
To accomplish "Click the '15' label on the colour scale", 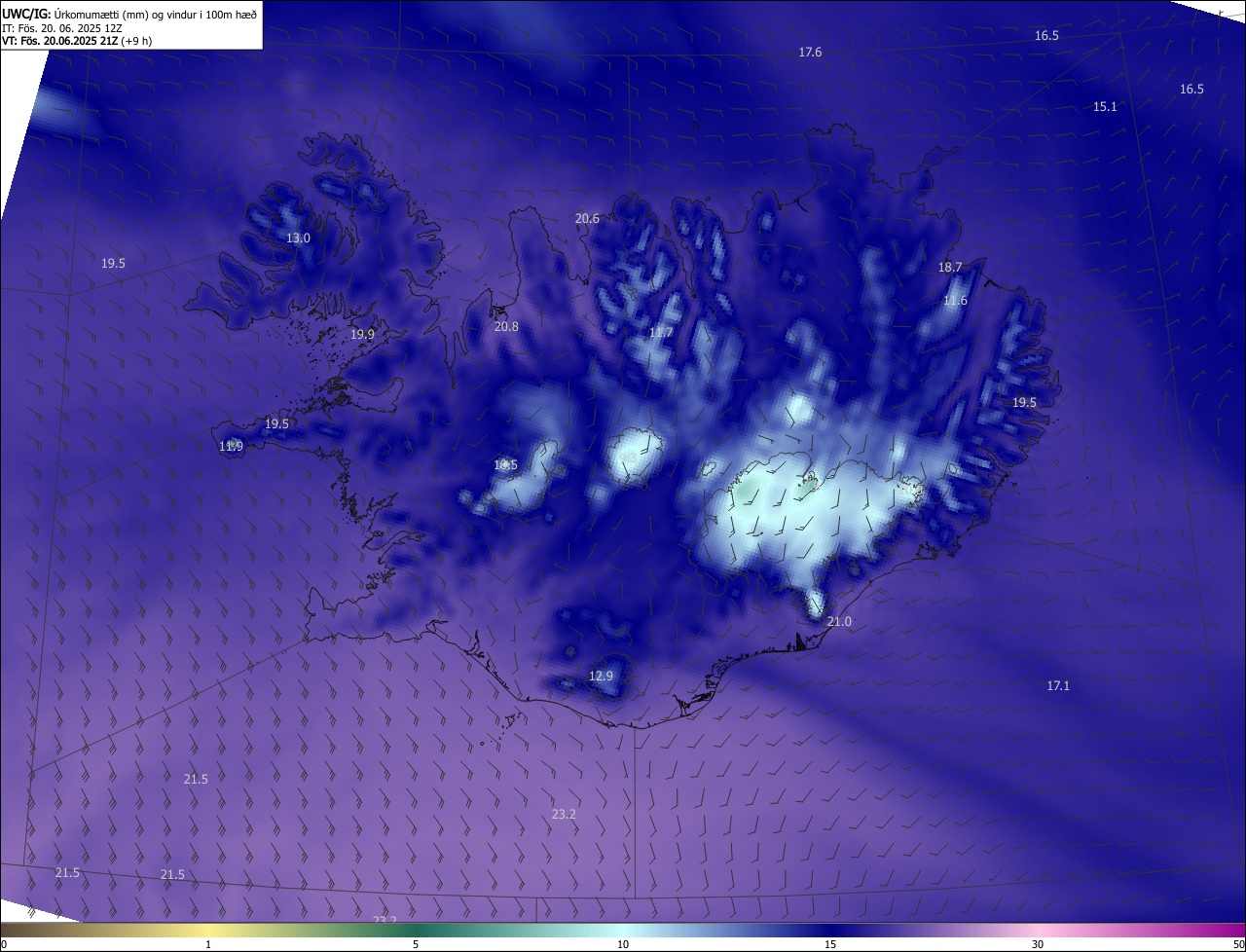I will pyautogui.click(x=830, y=945).
